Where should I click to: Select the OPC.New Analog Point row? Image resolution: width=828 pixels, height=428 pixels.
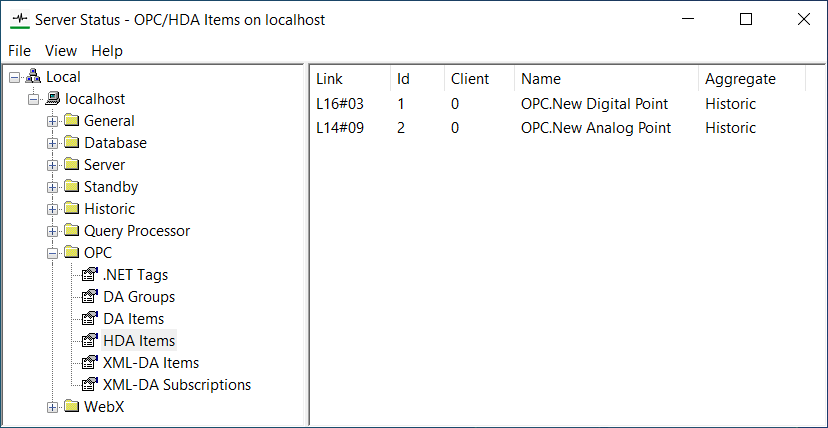tap(595, 128)
